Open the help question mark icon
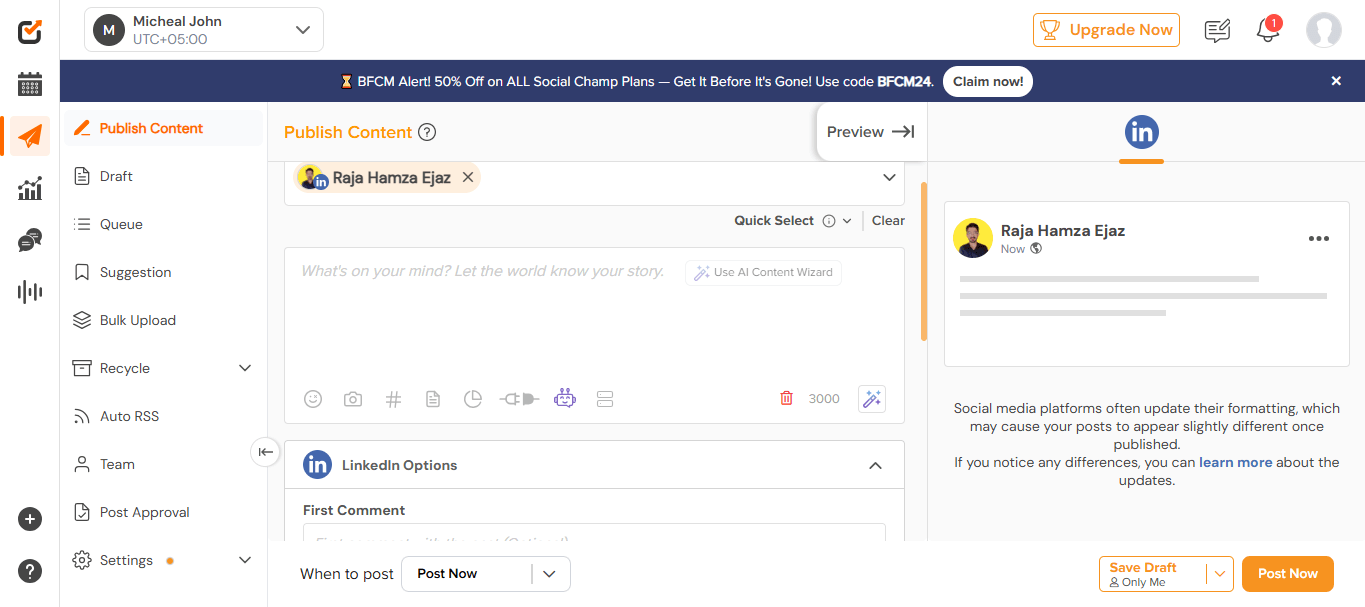The image size is (1365, 607). (x=30, y=571)
